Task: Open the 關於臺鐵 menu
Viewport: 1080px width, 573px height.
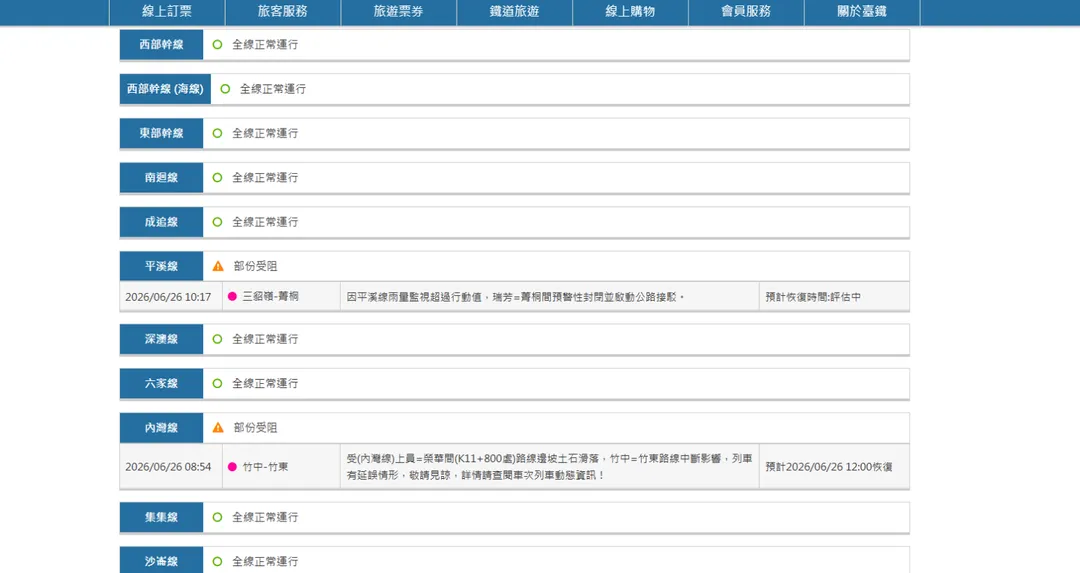Action: coord(862,12)
